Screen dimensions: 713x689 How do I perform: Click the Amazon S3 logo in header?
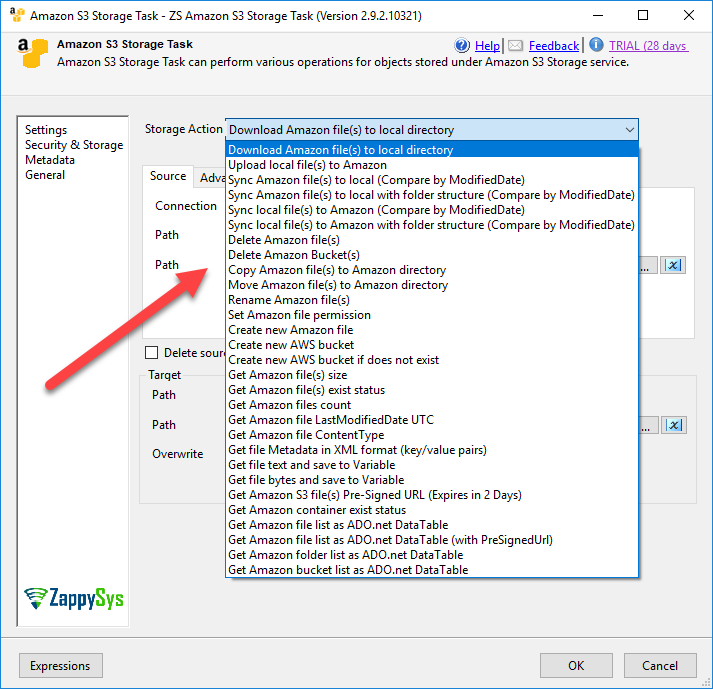(32, 53)
